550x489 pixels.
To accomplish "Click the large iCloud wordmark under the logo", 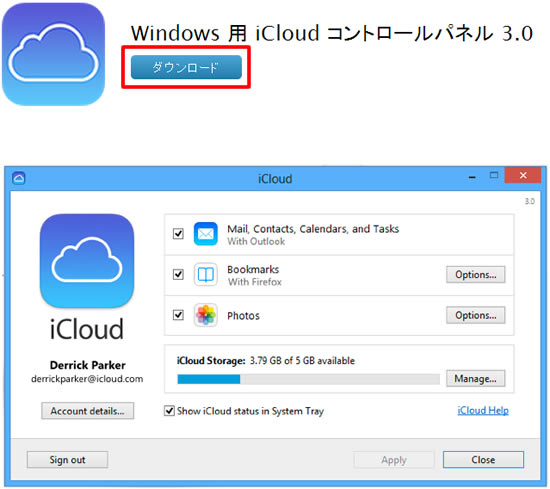I will [x=87, y=329].
